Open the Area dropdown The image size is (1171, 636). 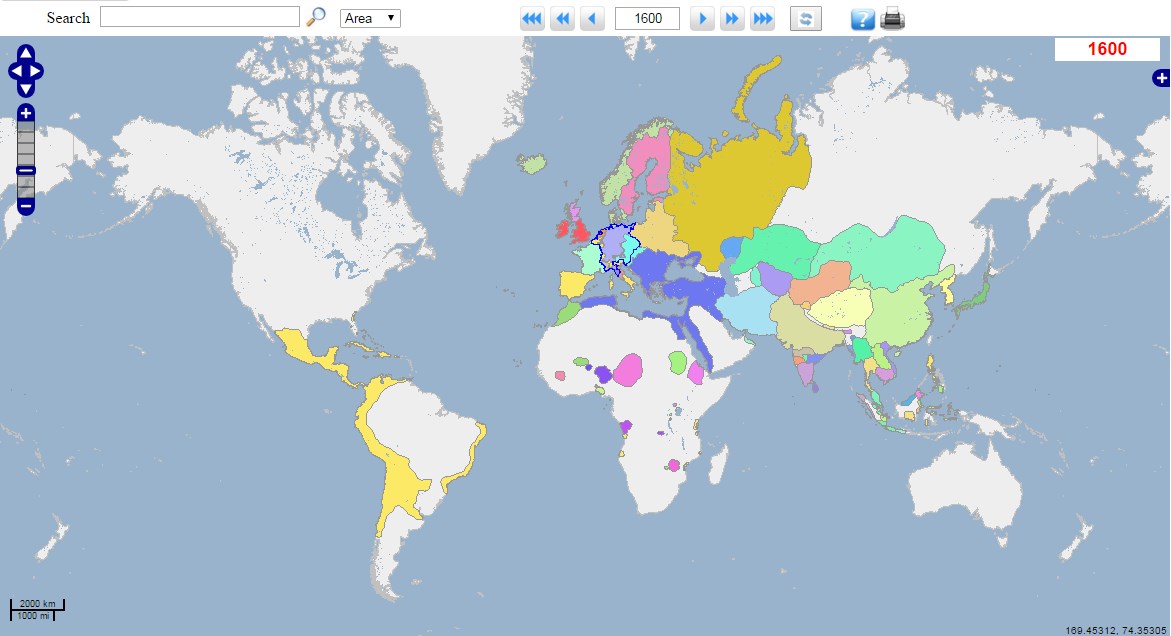(370, 19)
